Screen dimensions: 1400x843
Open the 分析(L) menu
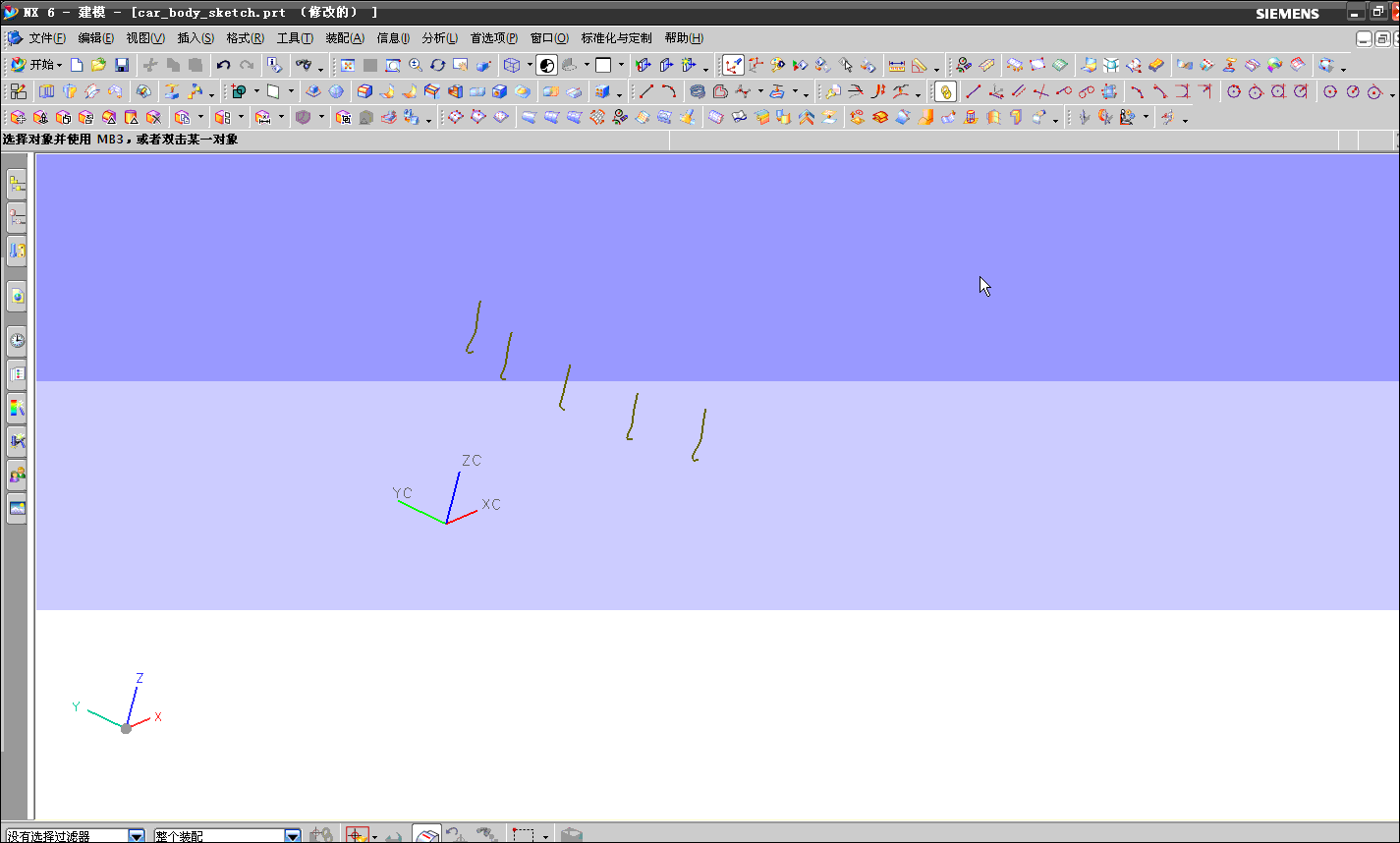[x=440, y=38]
